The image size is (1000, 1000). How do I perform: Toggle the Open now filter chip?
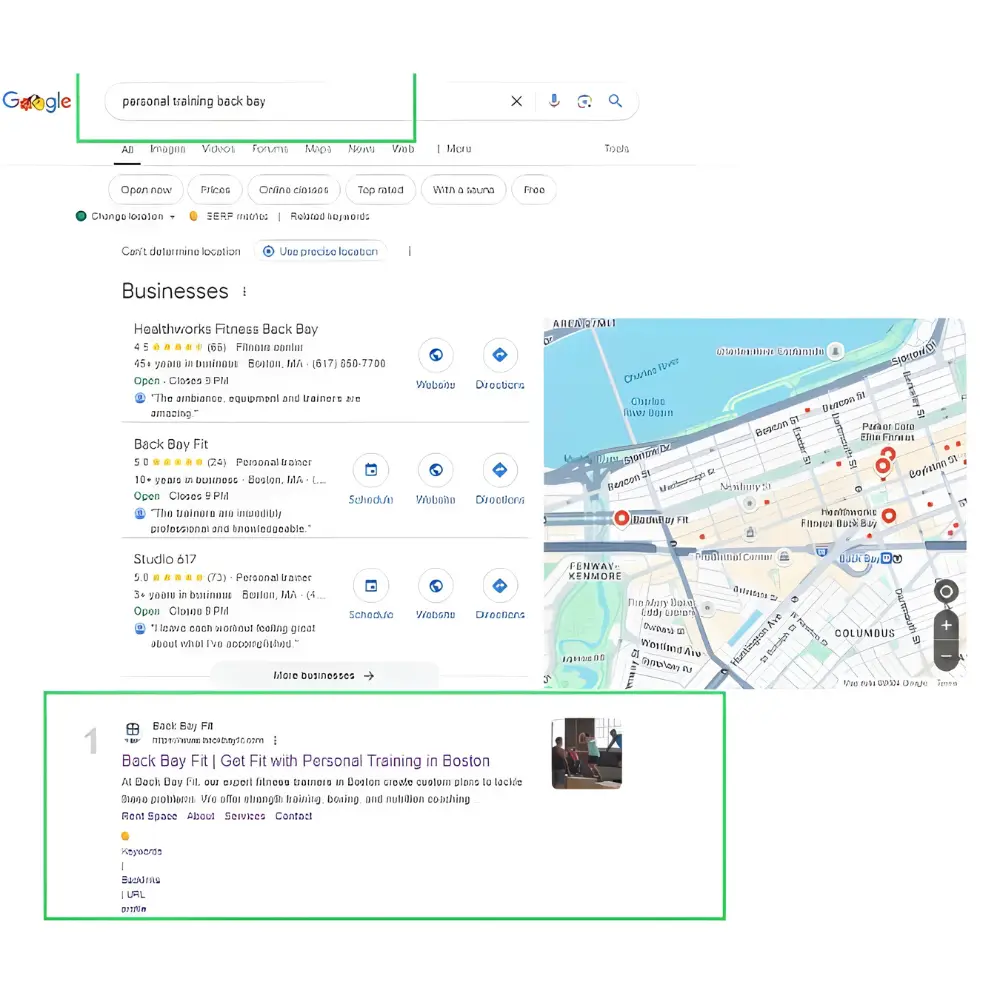[146, 190]
